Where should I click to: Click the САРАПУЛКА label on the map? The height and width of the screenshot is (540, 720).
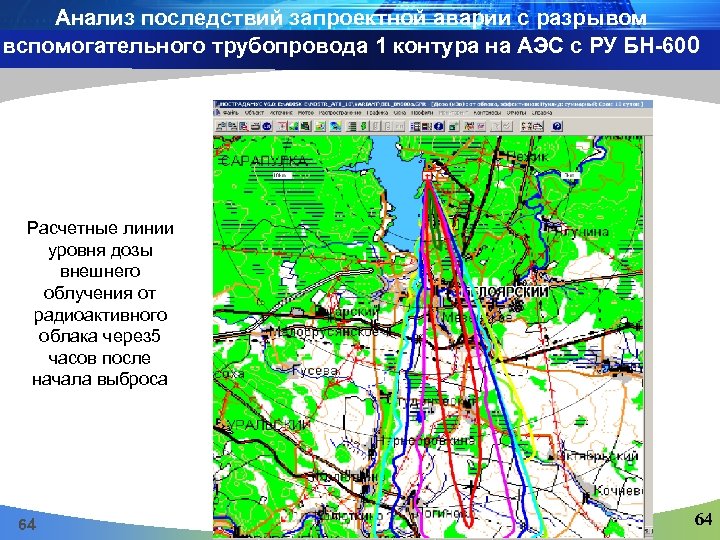tap(263, 160)
